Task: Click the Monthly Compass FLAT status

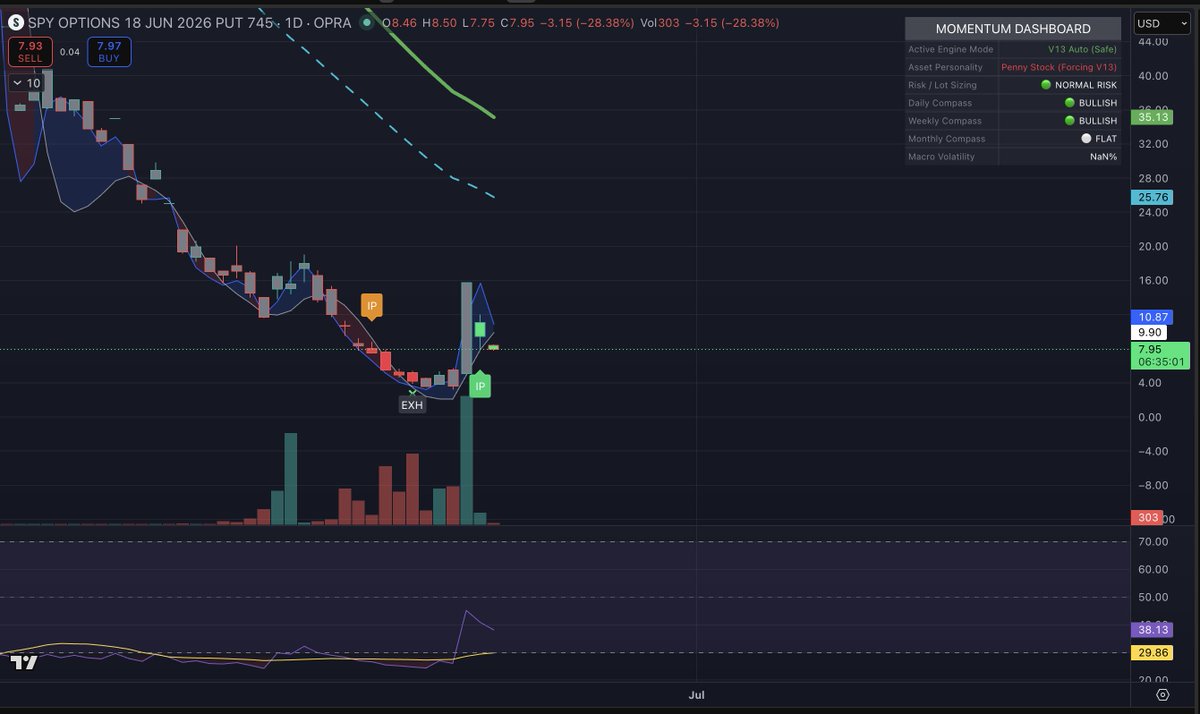Action: coord(1099,139)
